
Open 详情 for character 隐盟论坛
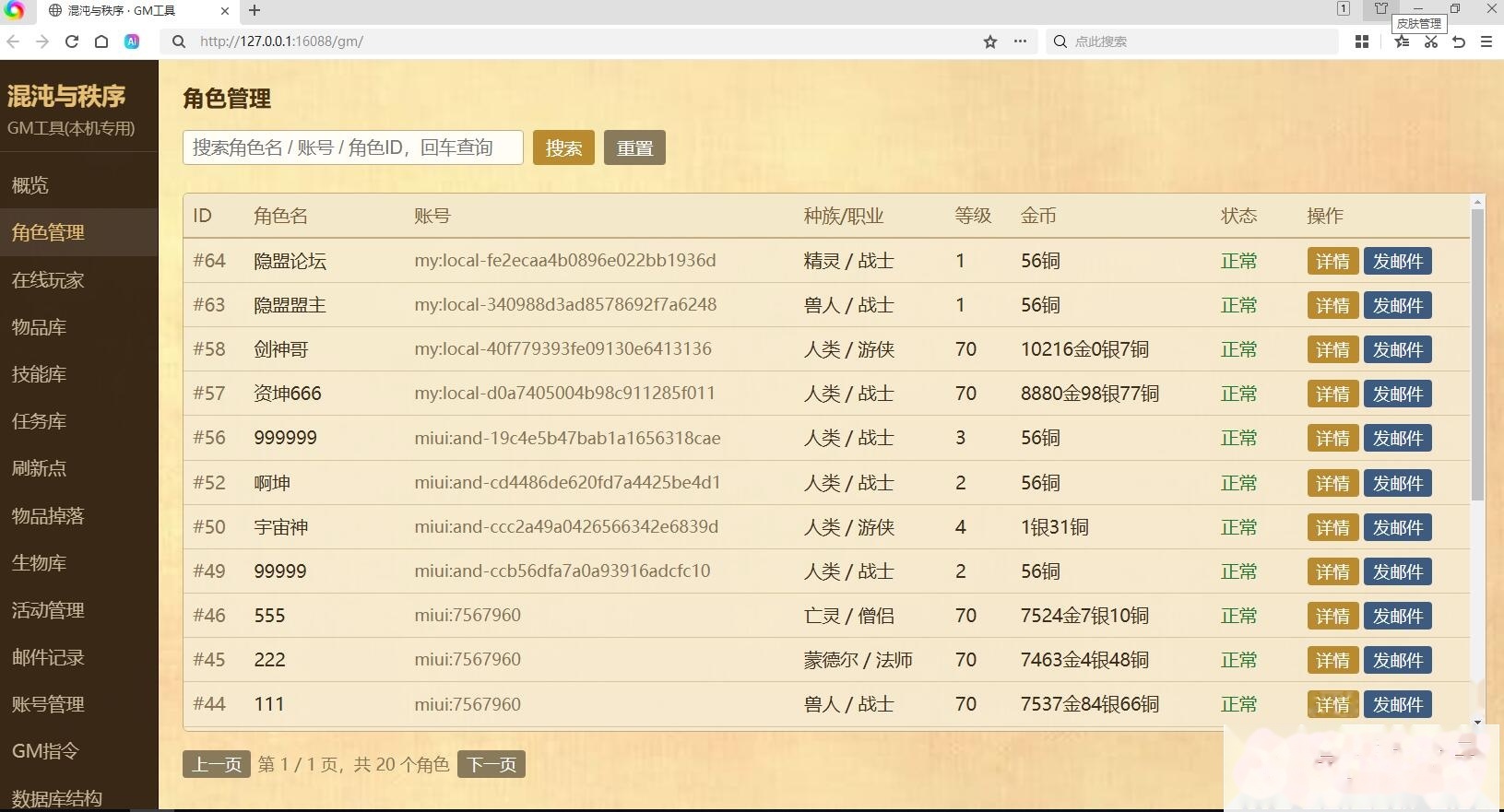(x=1332, y=261)
